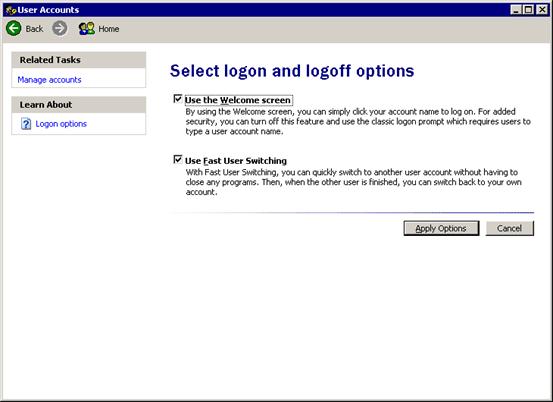Open the Logon options help link
This screenshot has height=402, width=553.
[x=61, y=124]
